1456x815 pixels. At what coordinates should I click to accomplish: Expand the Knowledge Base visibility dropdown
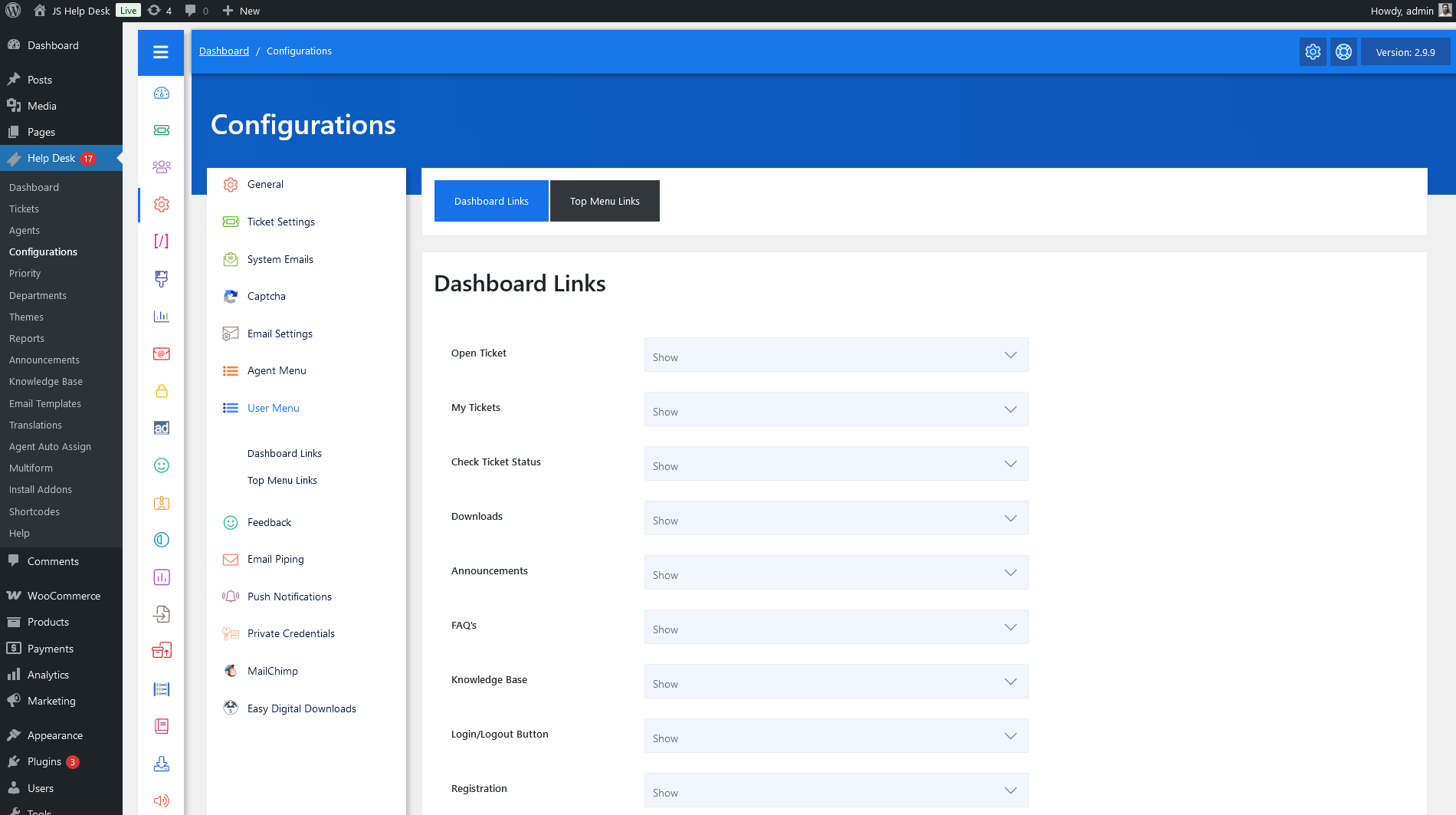[x=836, y=682]
